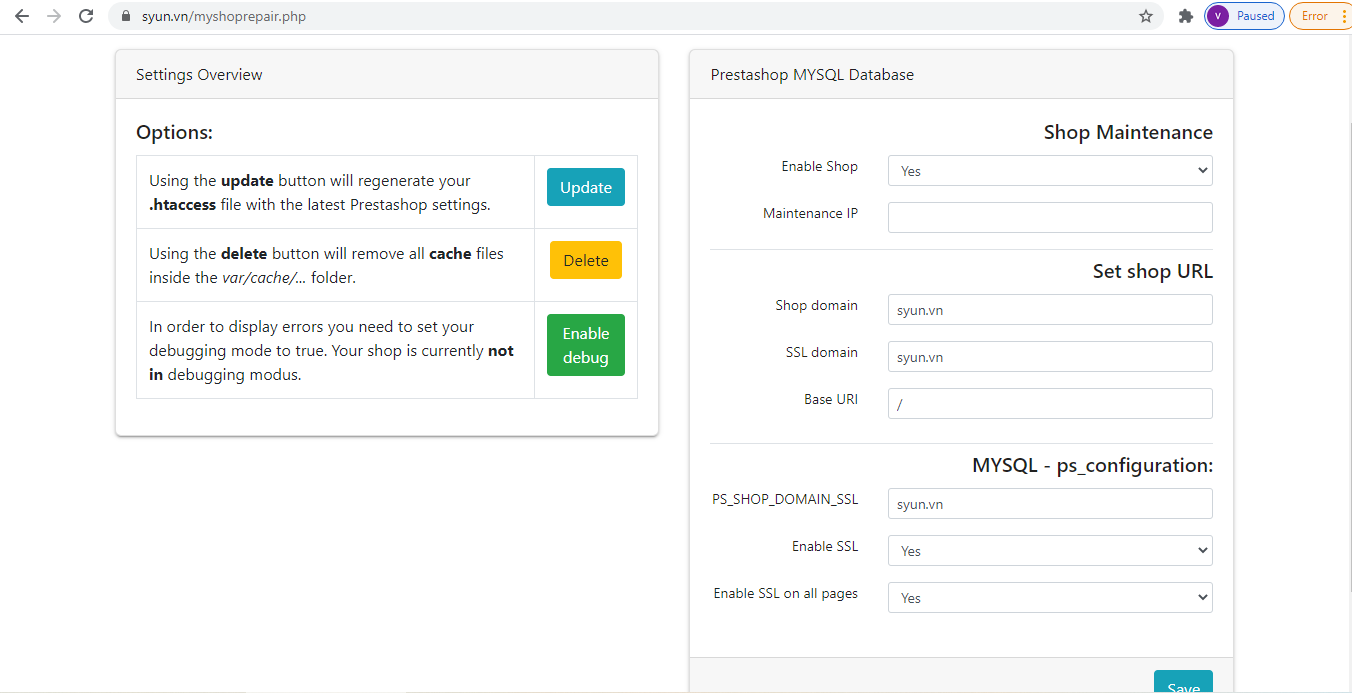Viewport: 1352px width, 693px height.
Task: Open the browser Error menu button
Action: click(x=1320, y=16)
